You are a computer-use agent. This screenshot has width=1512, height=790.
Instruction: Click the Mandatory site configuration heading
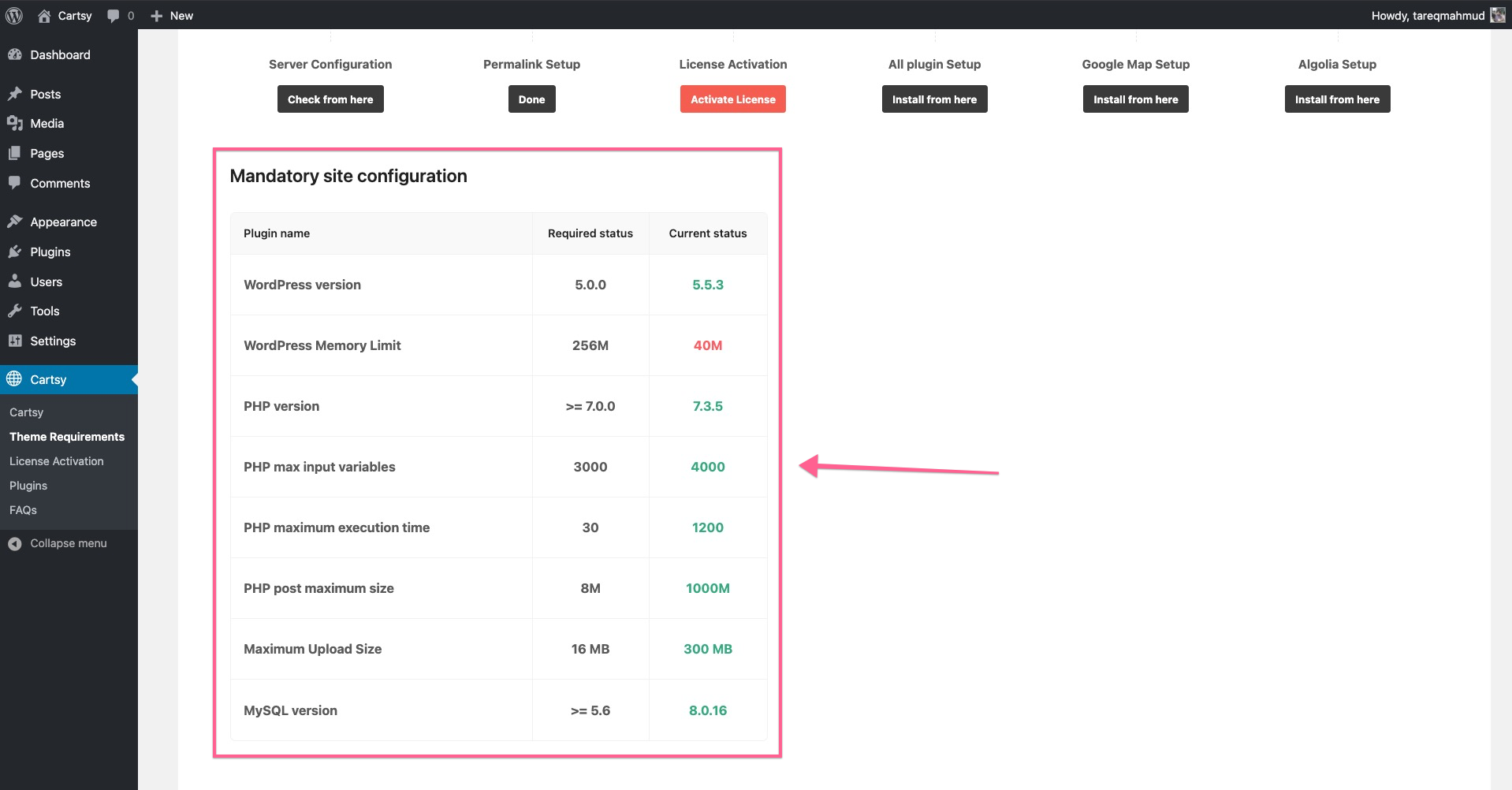tap(348, 176)
